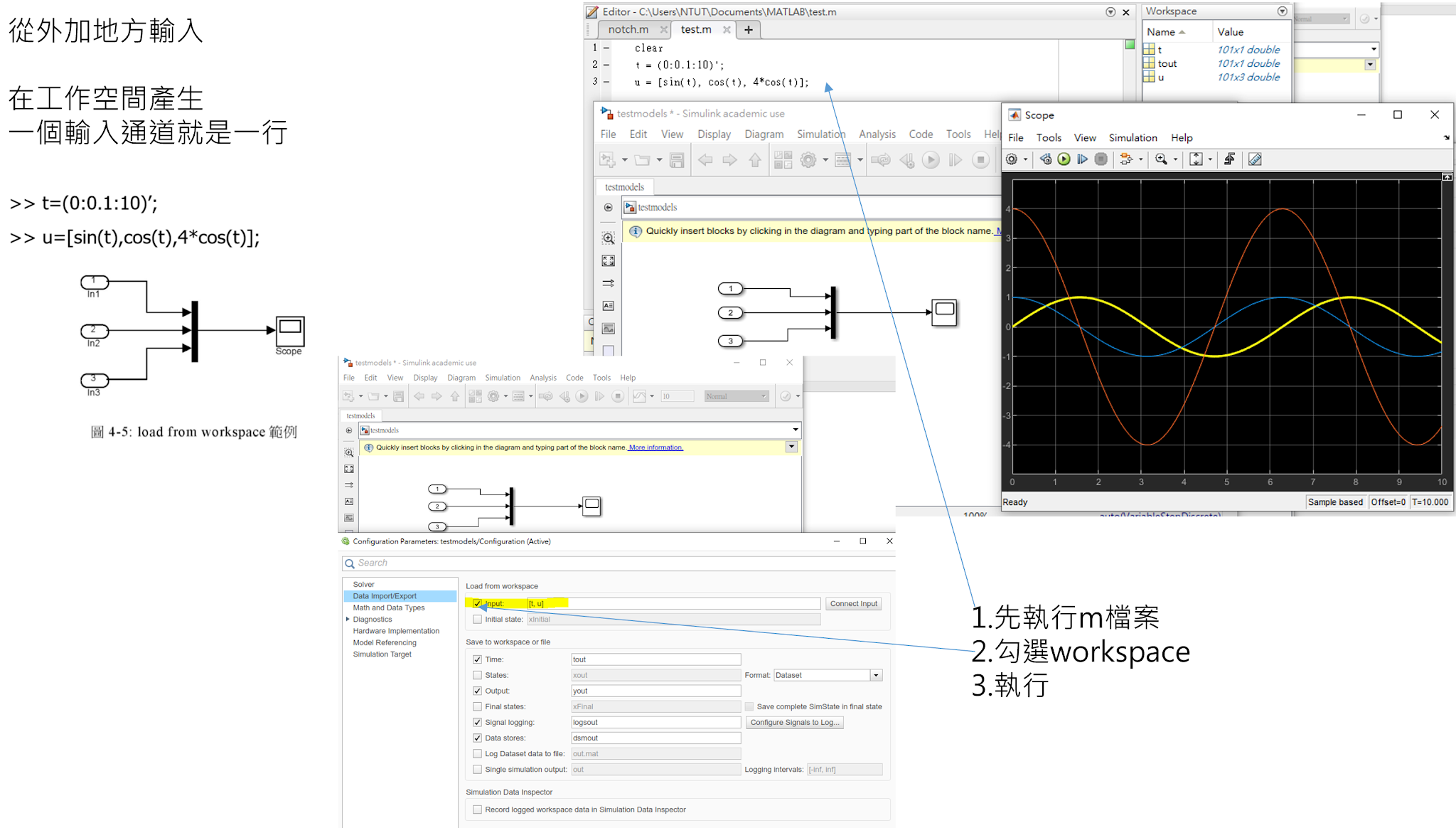The image size is (1456, 828).
Task: Enable Single simulation output checkbox
Action: [x=478, y=769]
